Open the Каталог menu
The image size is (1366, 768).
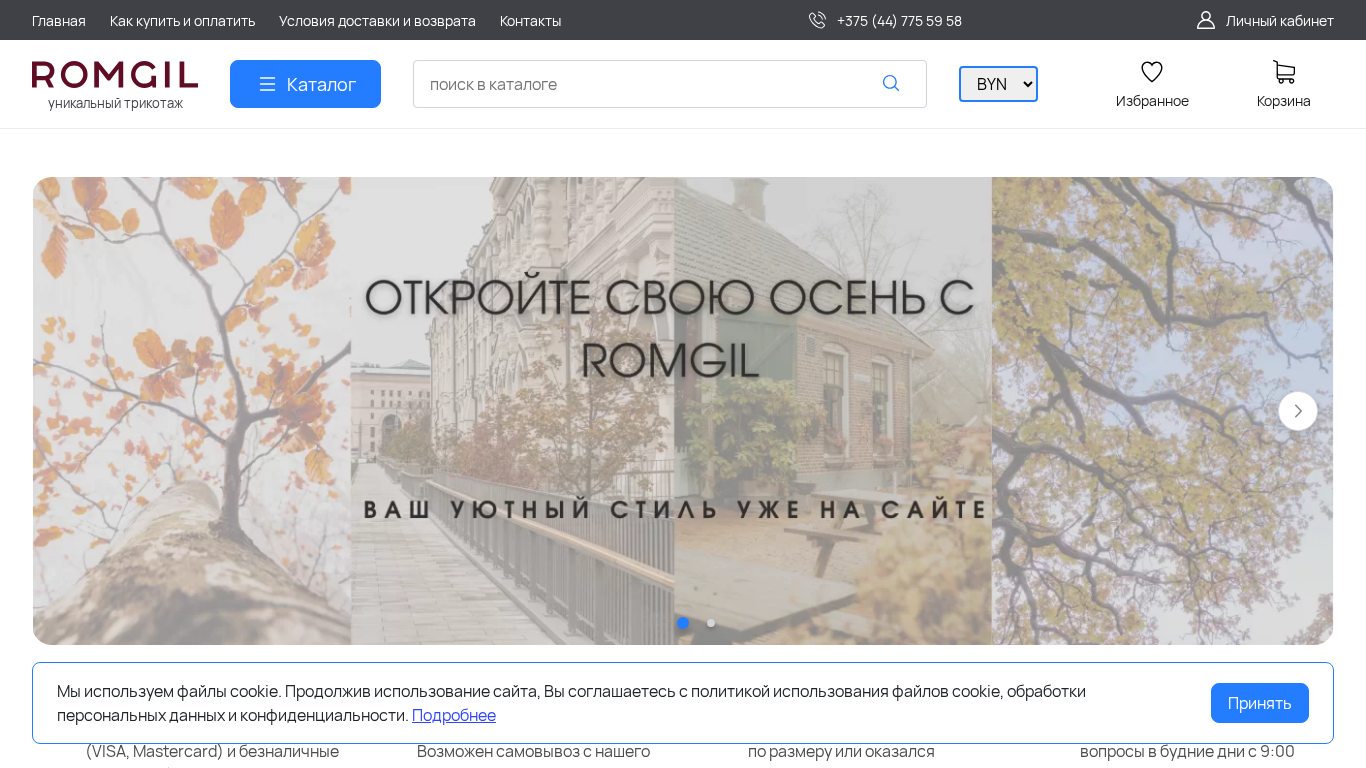(x=305, y=84)
